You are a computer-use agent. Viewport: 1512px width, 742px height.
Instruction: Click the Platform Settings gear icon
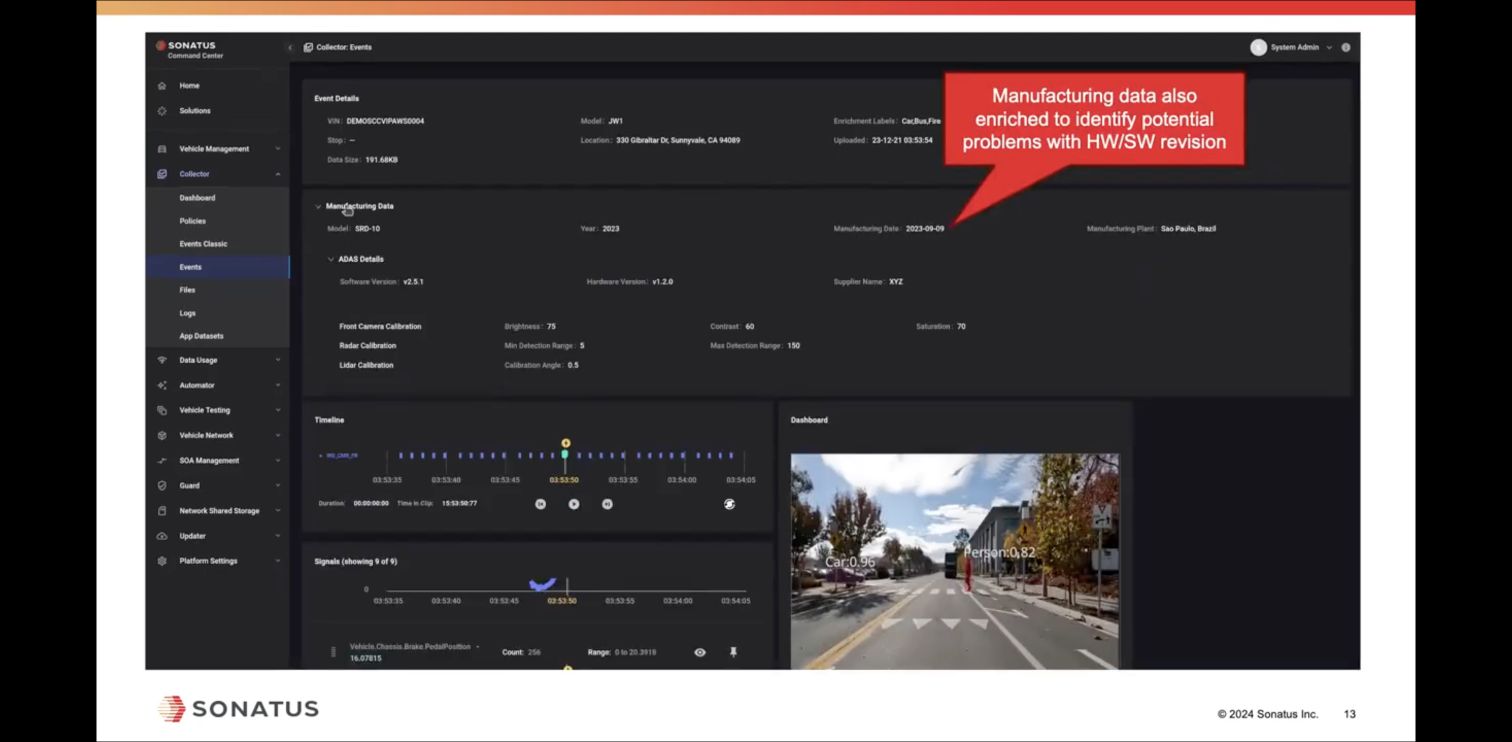click(x=162, y=561)
